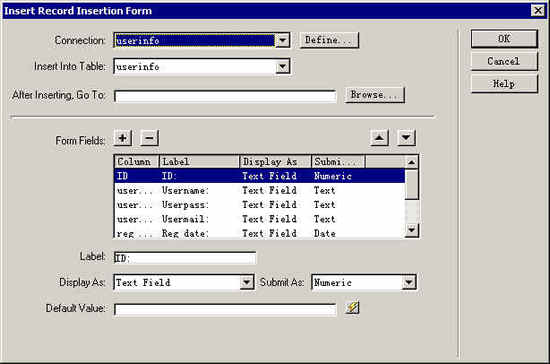550x364 pixels.
Task: Open the Submit As dropdown
Action: (409, 282)
